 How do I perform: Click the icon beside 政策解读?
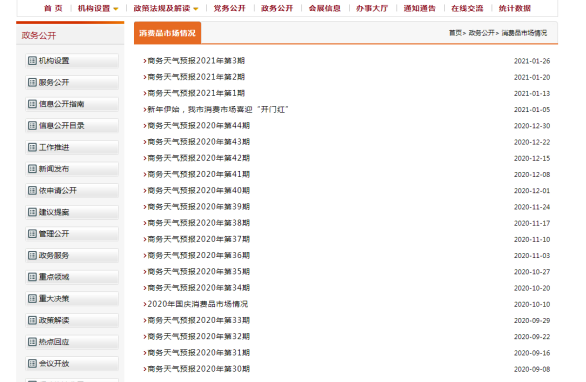[33, 320]
